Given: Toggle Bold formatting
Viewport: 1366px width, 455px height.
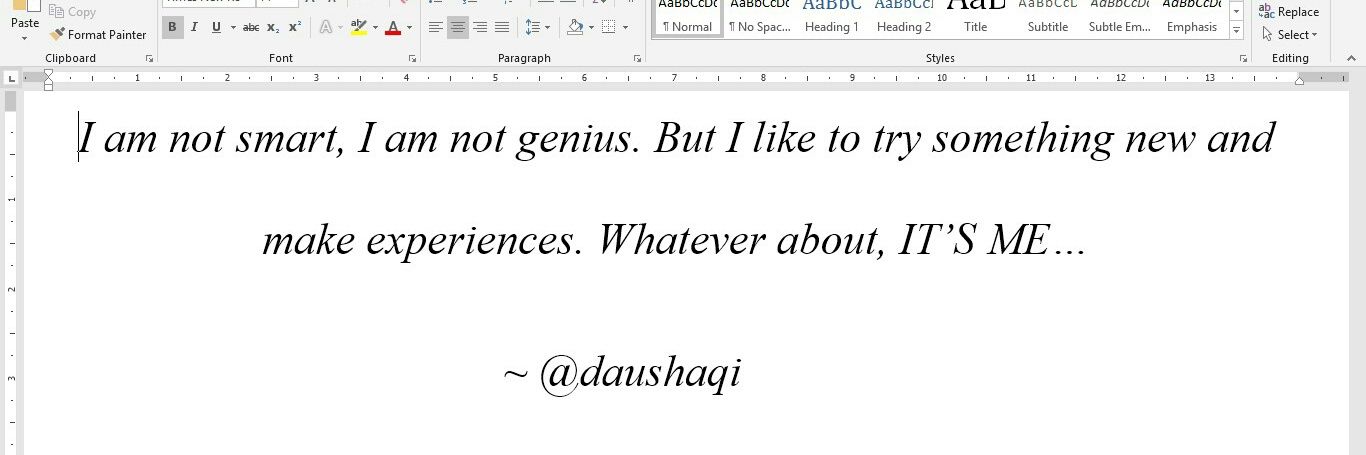Looking at the screenshot, I should pyautogui.click(x=172, y=27).
